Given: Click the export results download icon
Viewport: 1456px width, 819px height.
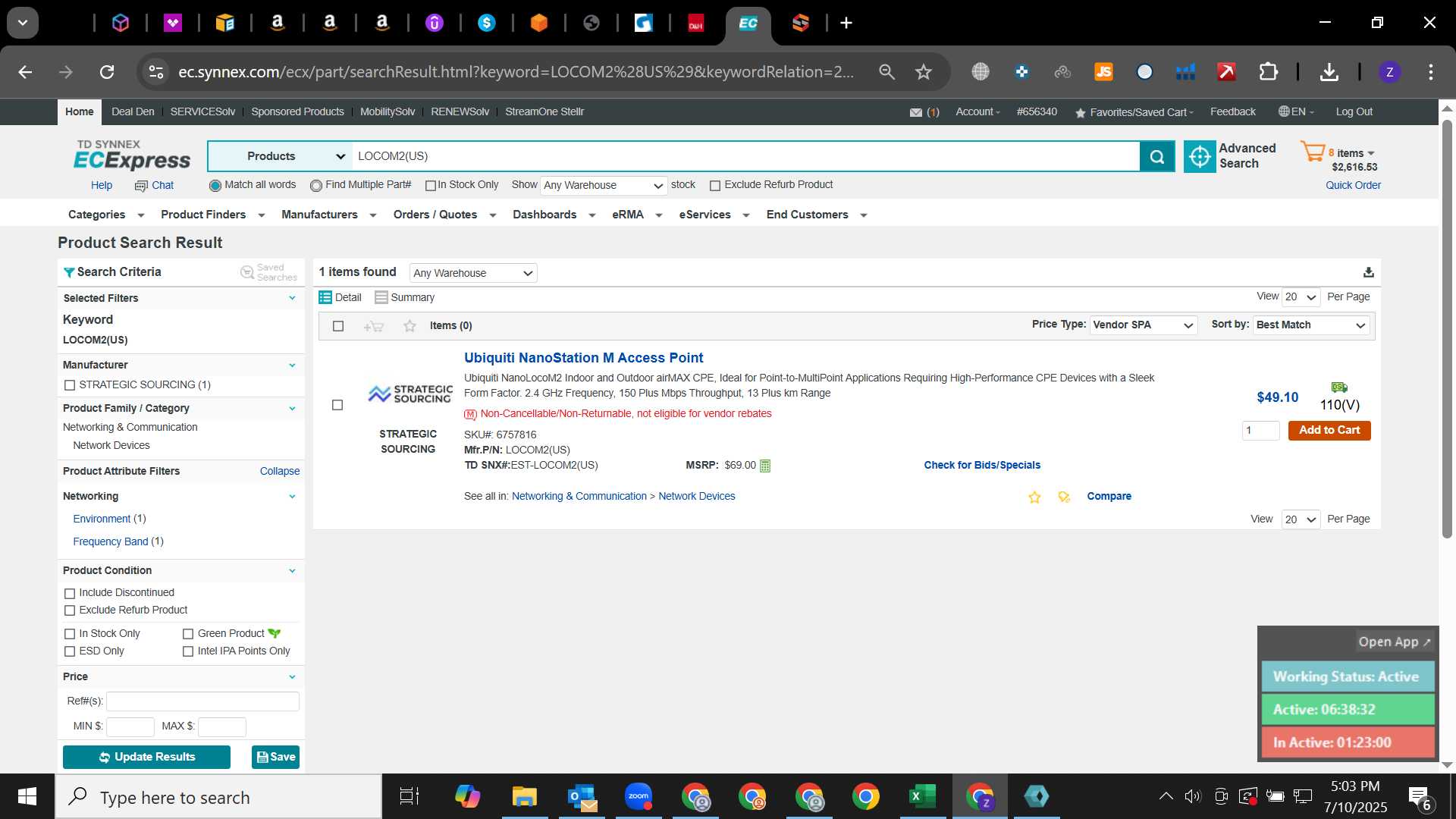Looking at the screenshot, I should (1368, 272).
